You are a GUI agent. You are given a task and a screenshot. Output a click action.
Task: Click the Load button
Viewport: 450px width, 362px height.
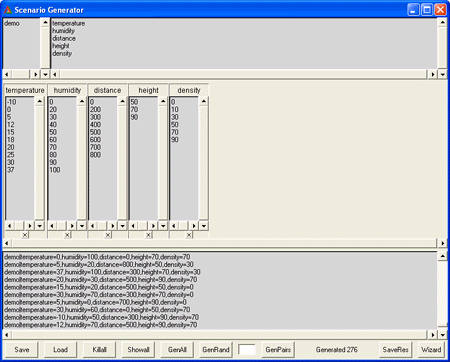[x=60, y=350]
